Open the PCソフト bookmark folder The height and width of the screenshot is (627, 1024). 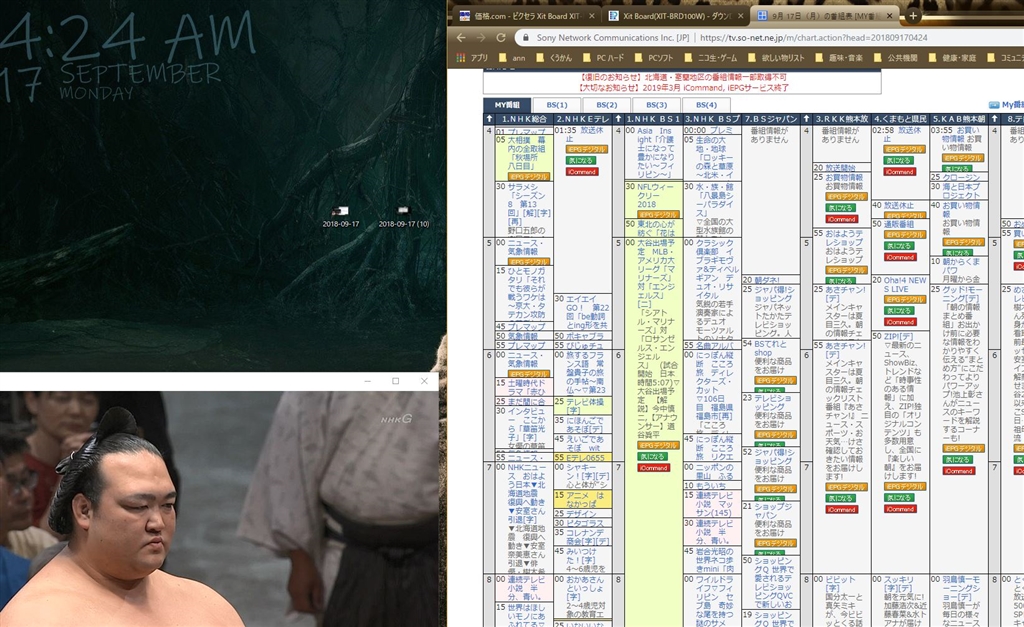click(x=654, y=57)
